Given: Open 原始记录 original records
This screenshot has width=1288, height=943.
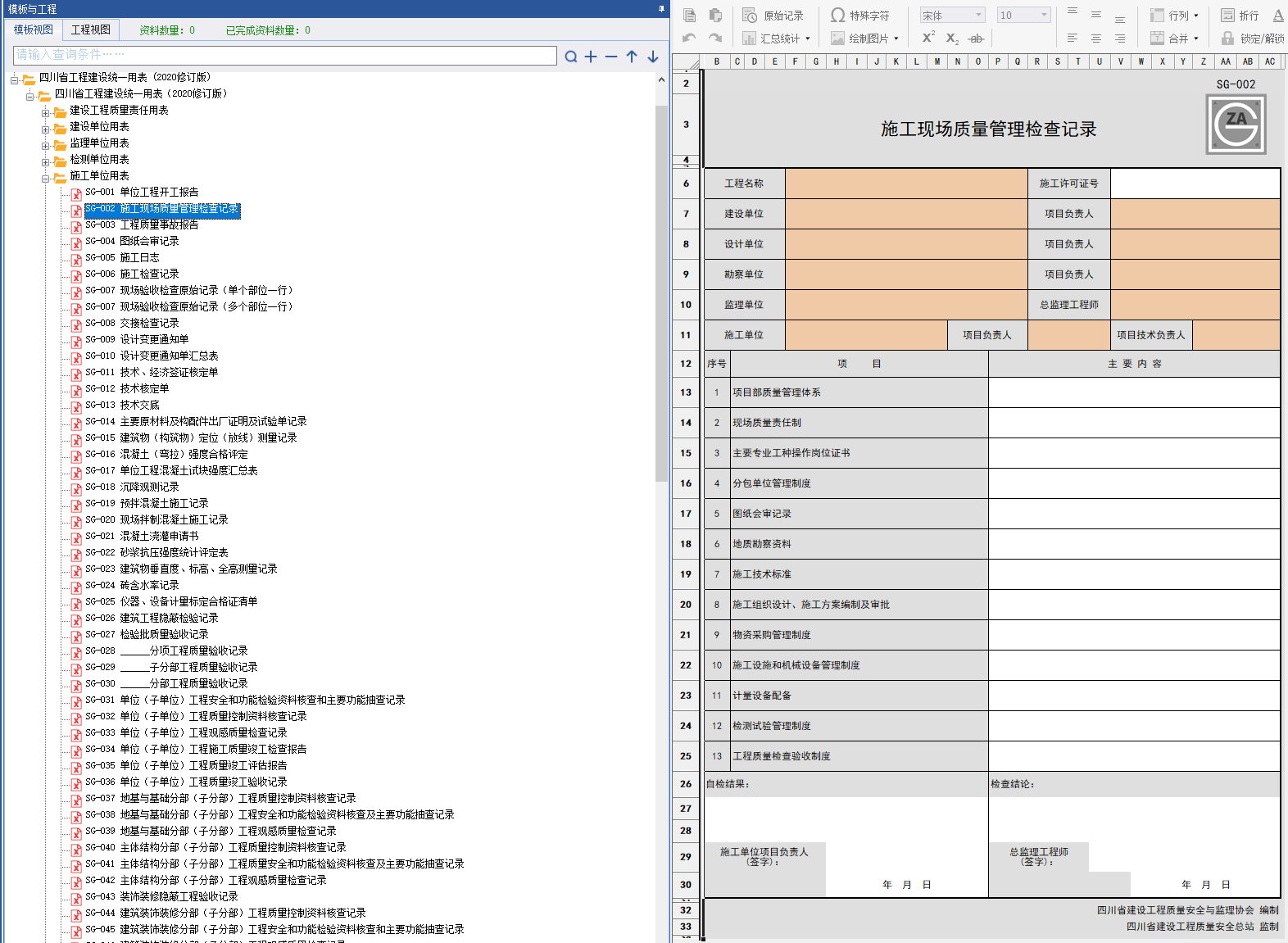Looking at the screenshot, I should point(773,16).
